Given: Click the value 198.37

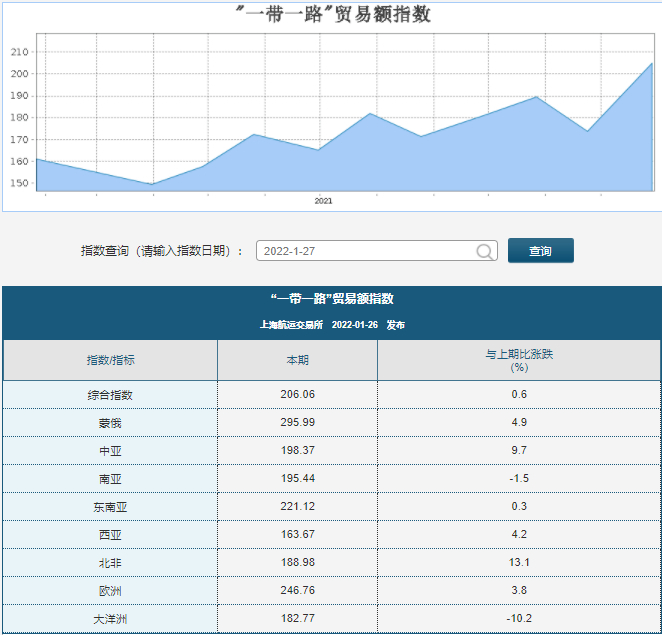Looking at the screenshot, I should click(298, 450).
